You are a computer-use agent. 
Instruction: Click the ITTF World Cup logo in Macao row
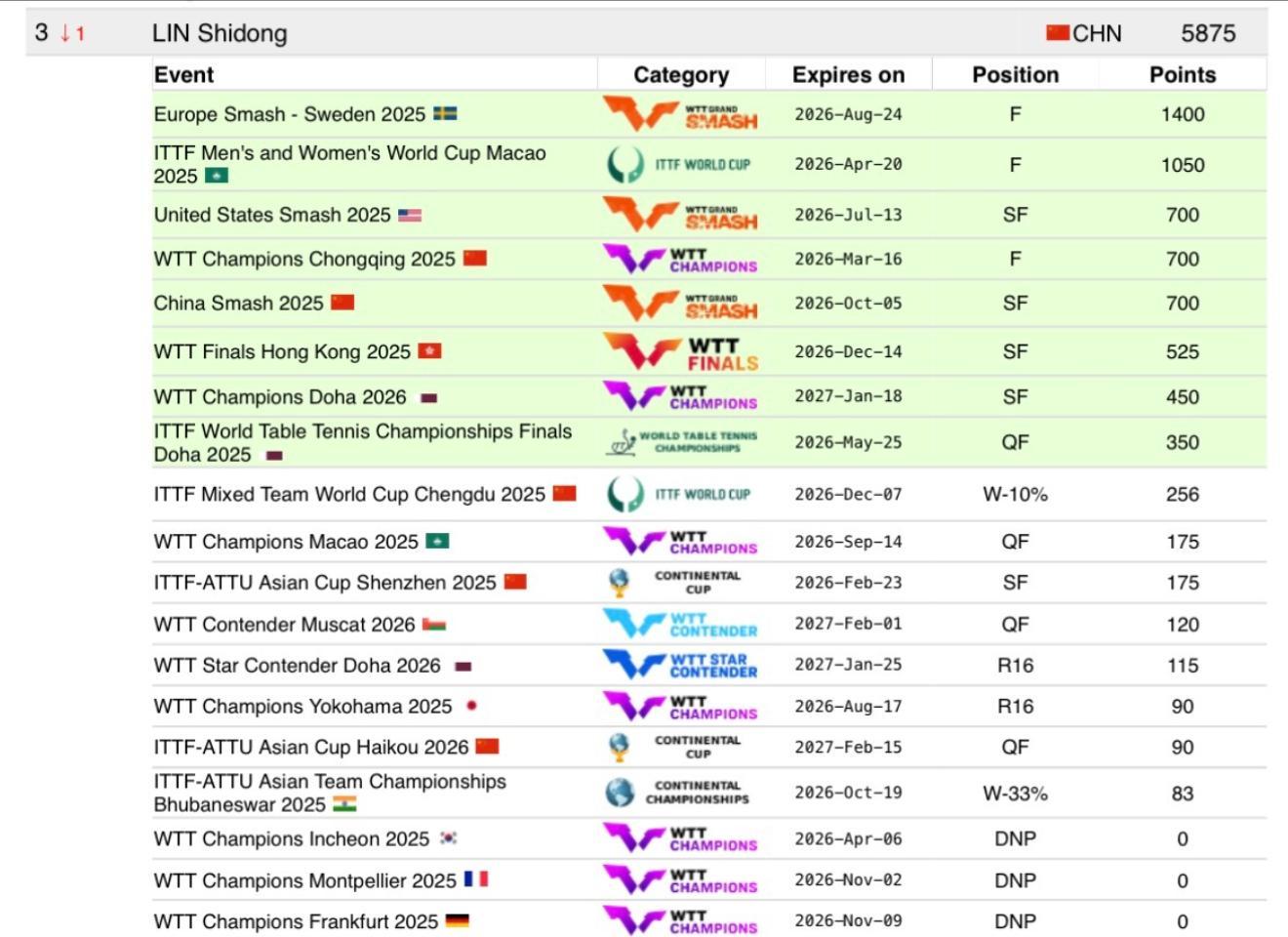[680, 164]
